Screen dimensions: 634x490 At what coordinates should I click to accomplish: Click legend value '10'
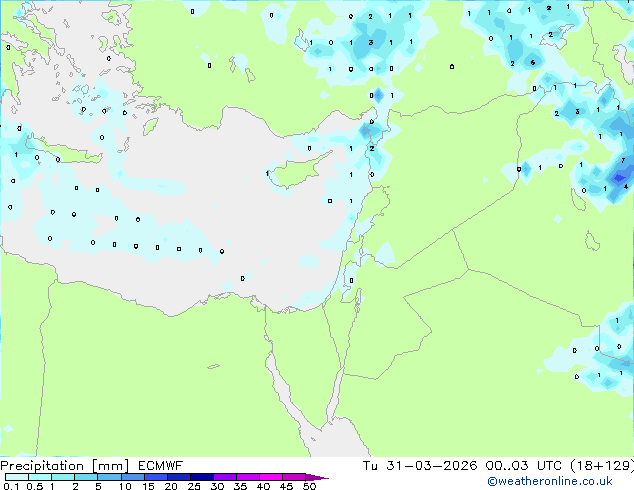coord(125,486)
